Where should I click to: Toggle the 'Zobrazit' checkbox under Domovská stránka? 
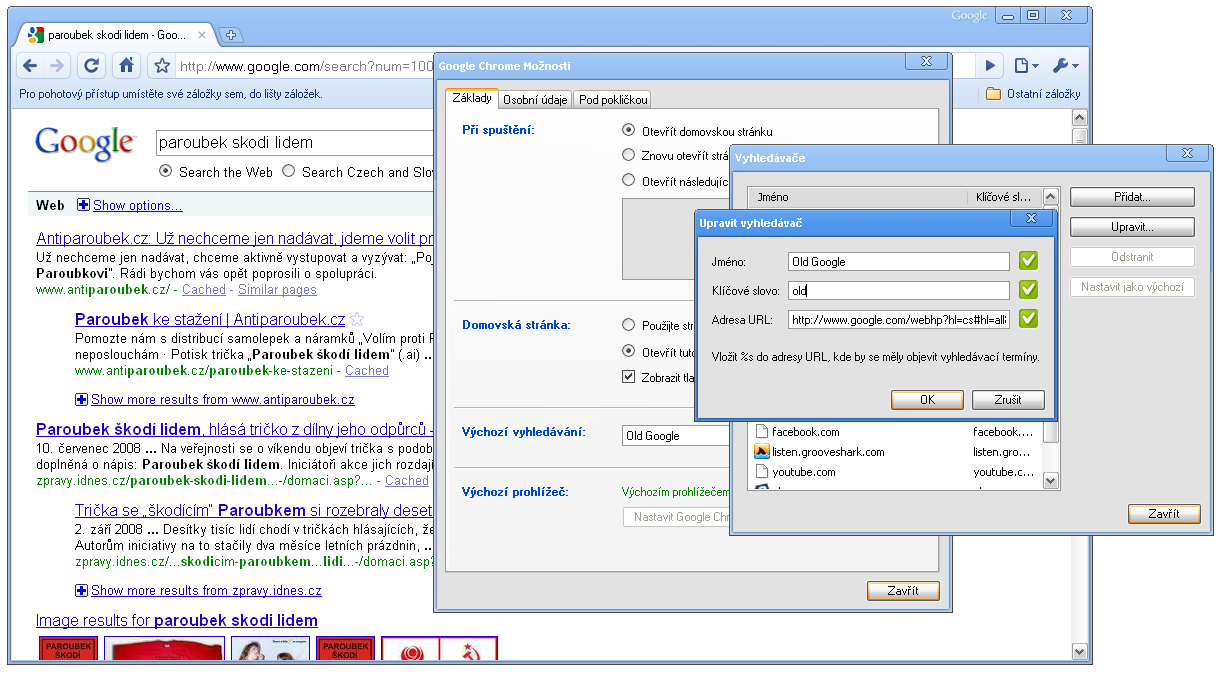click(x=628, y=377)
